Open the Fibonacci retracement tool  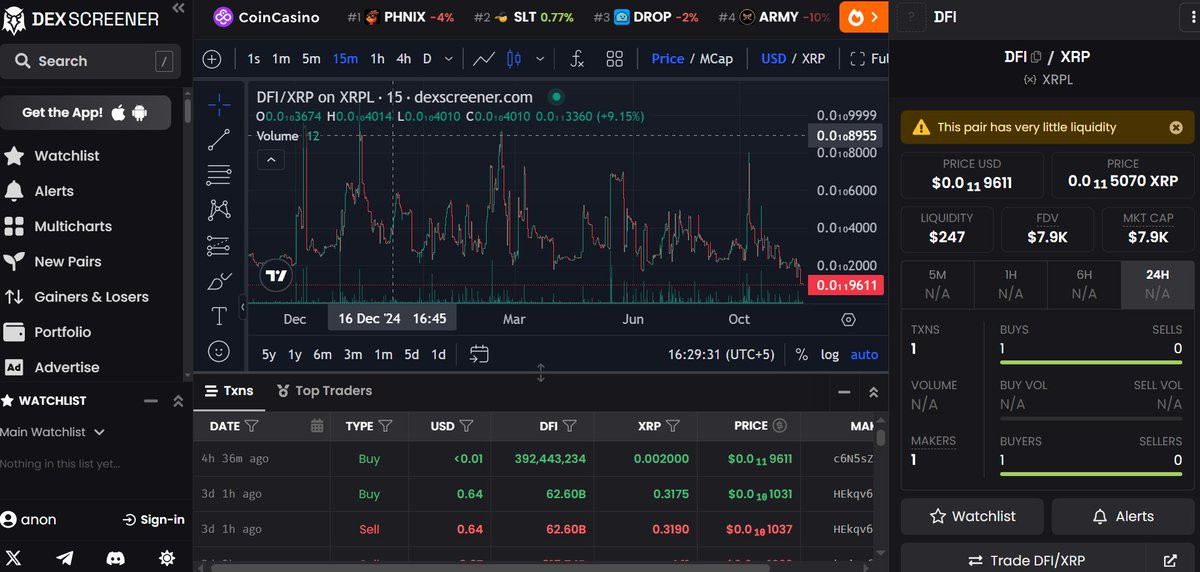pos(219,175)
